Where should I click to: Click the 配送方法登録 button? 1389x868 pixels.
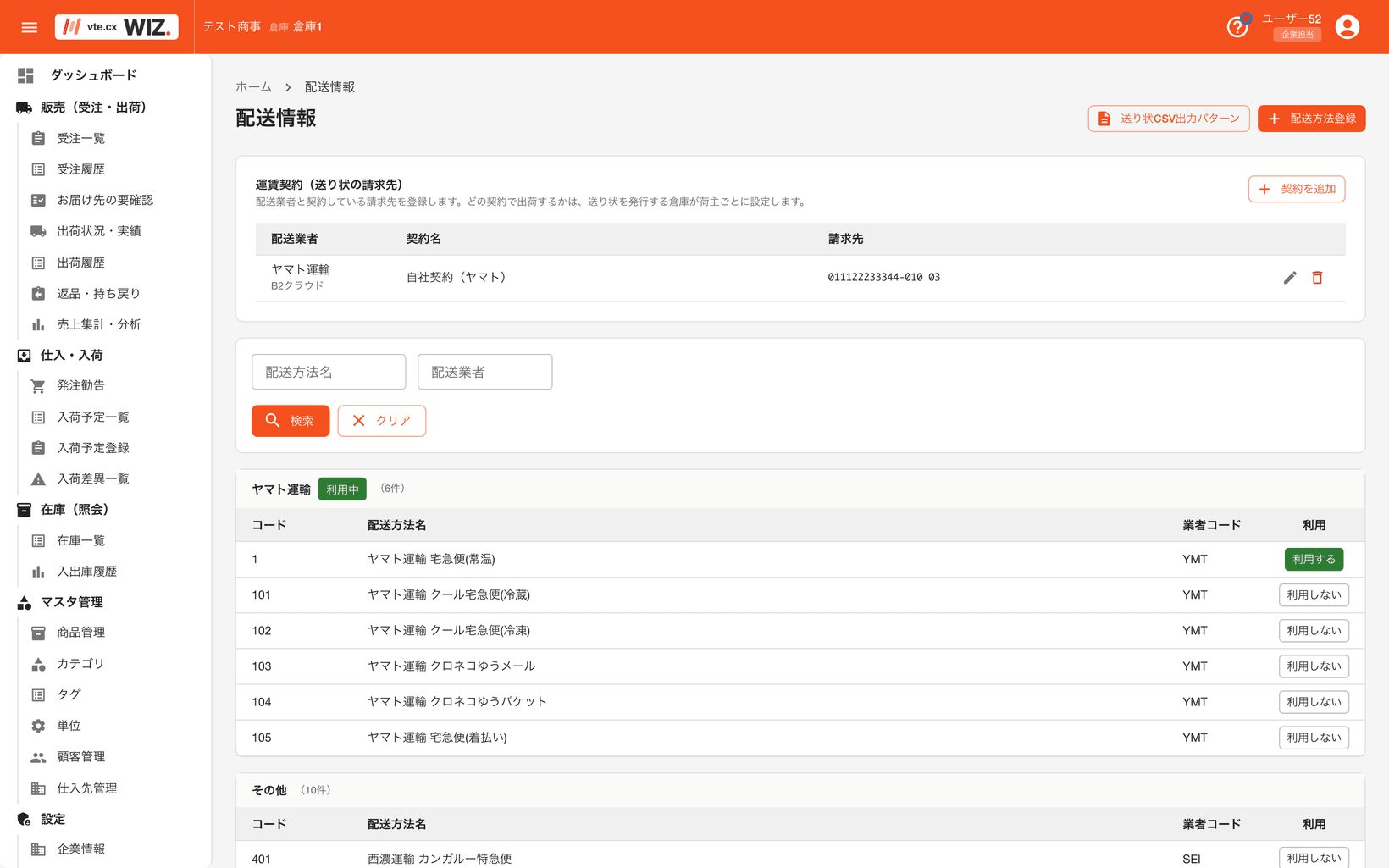1311,119
